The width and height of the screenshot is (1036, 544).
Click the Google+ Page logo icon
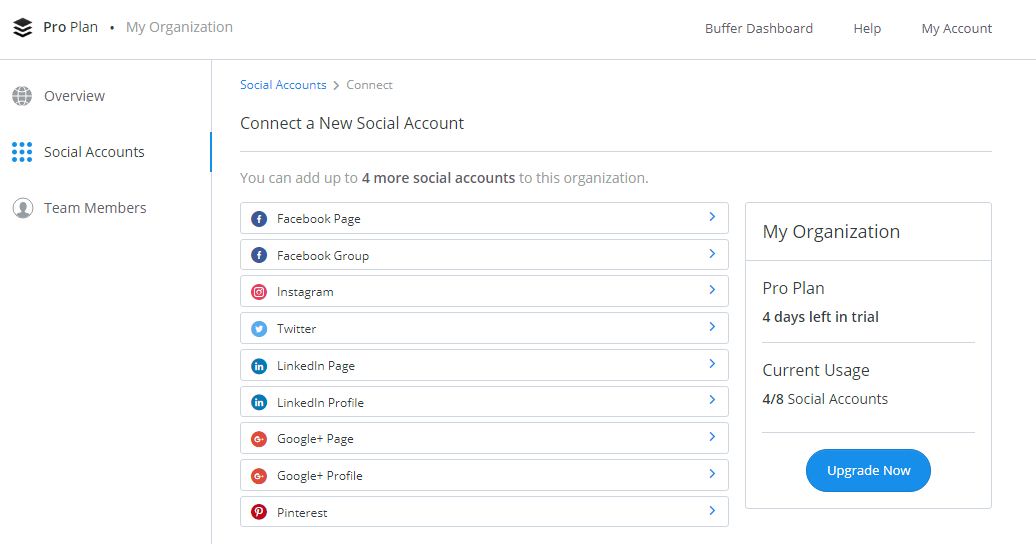pos(259,439)
